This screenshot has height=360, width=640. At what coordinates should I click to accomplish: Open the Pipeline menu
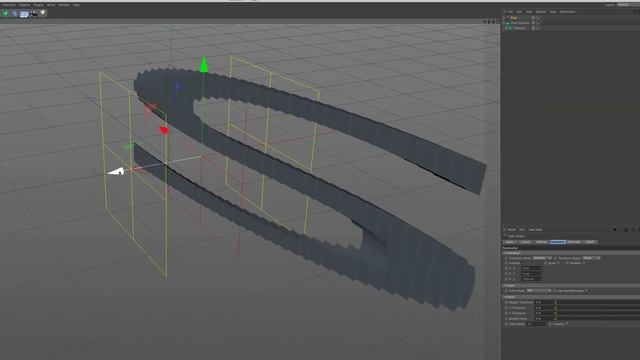tap(25, 5)
